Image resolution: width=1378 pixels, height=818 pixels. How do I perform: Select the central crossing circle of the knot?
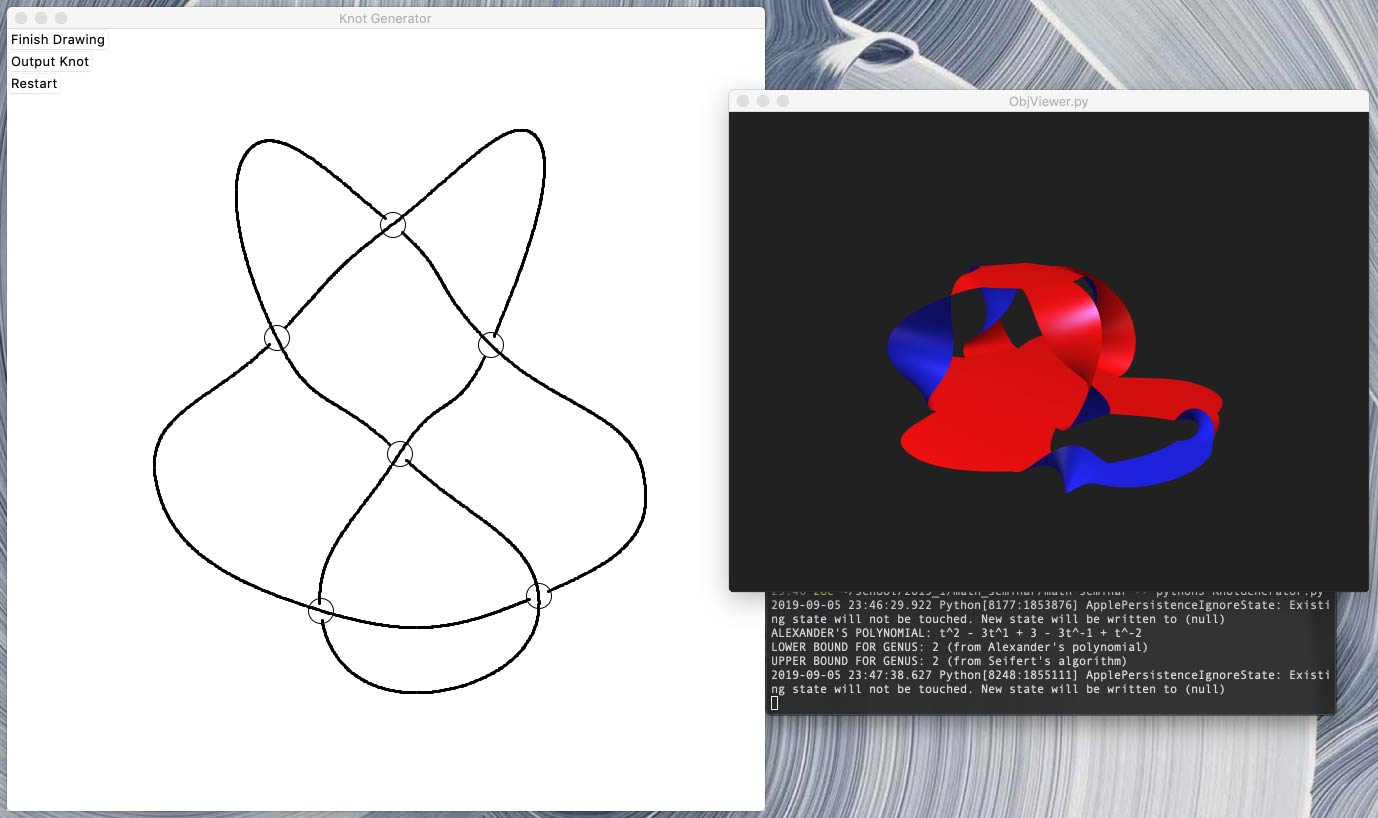[400, 454]
